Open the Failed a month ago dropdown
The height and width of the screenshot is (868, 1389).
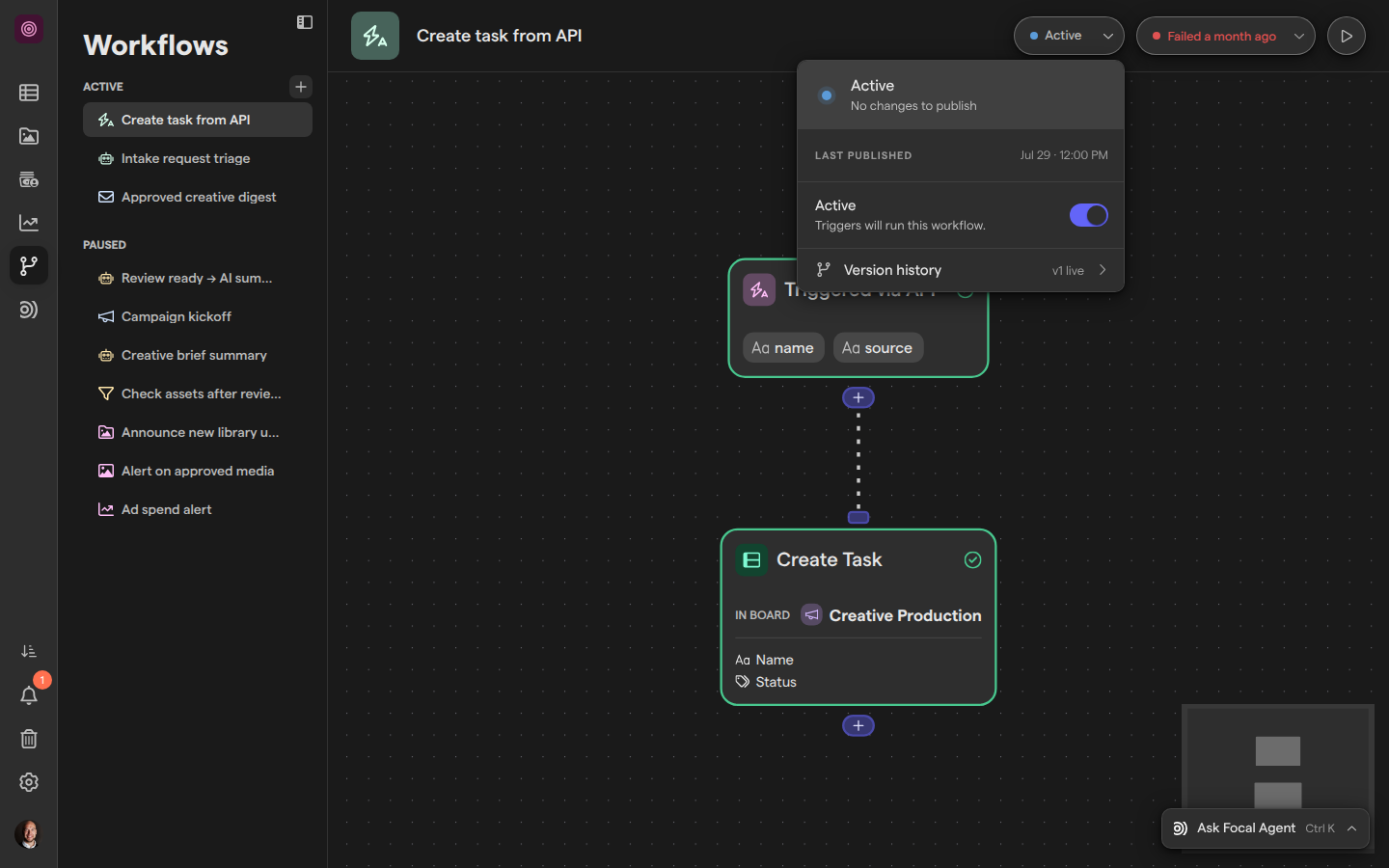pos(1225,36)
